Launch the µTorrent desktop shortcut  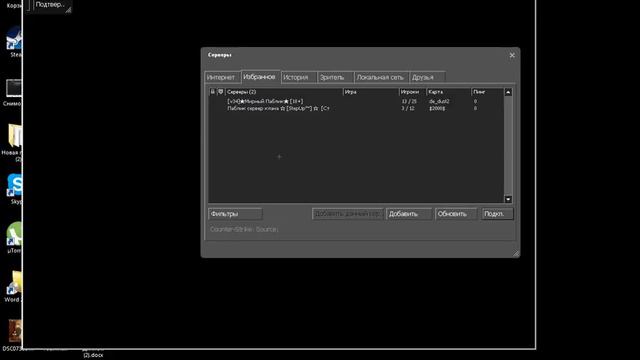click(15, 238)
